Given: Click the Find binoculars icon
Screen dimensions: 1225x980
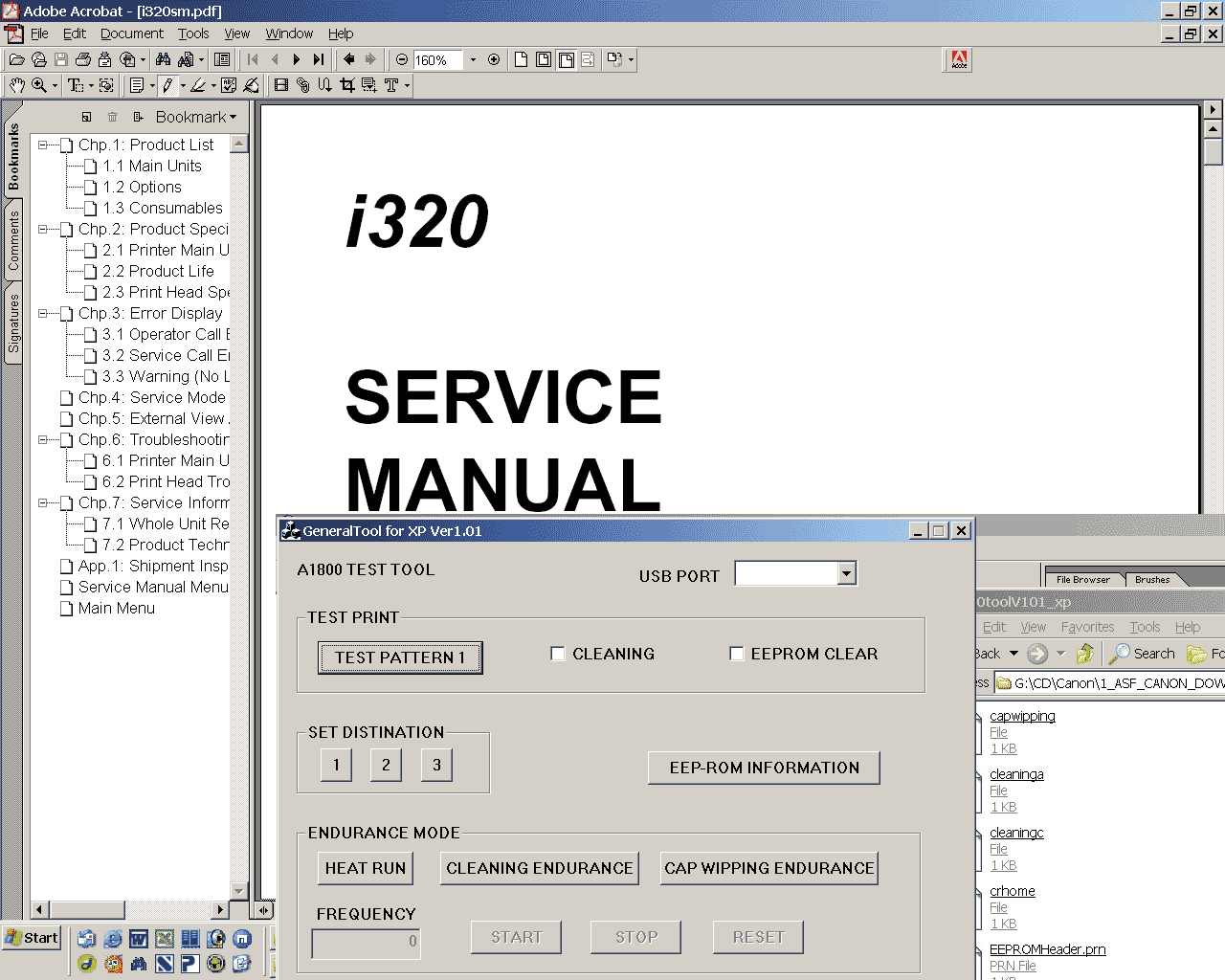Looking at the screenshot, I should (164, 59).
